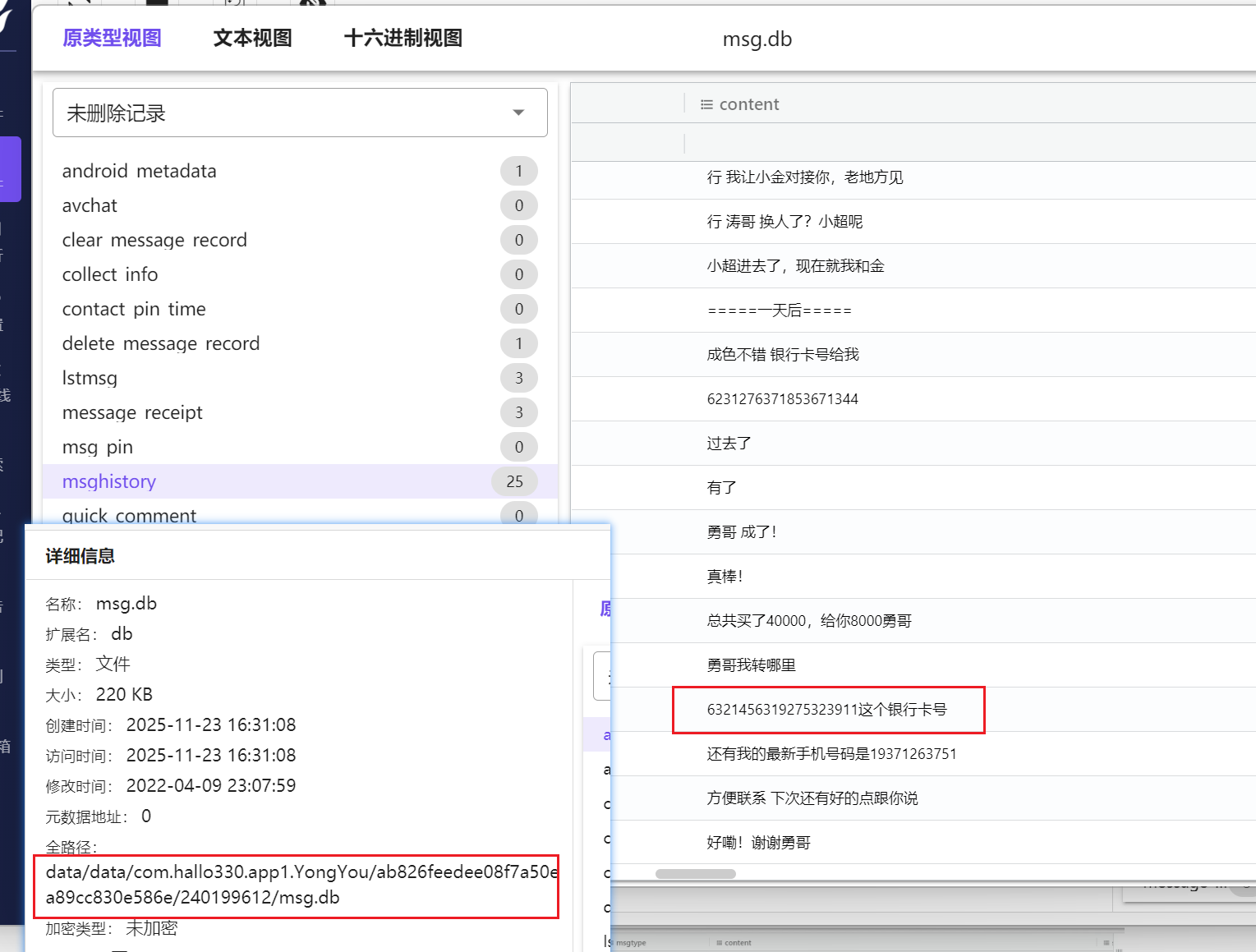Select the msg pin table

[97, 447]
